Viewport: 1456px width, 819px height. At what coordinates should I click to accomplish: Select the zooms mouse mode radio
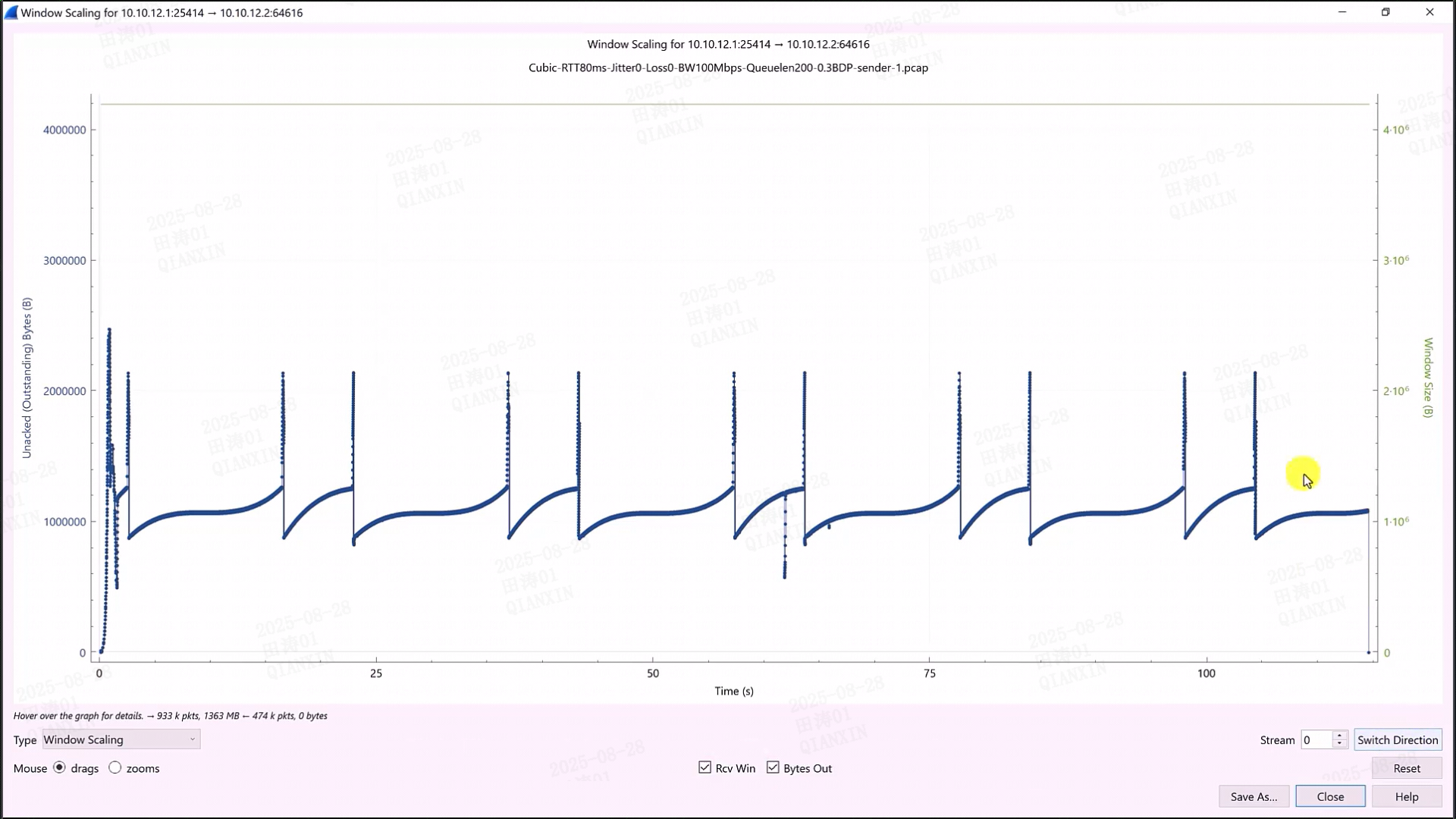pos(115,767)
